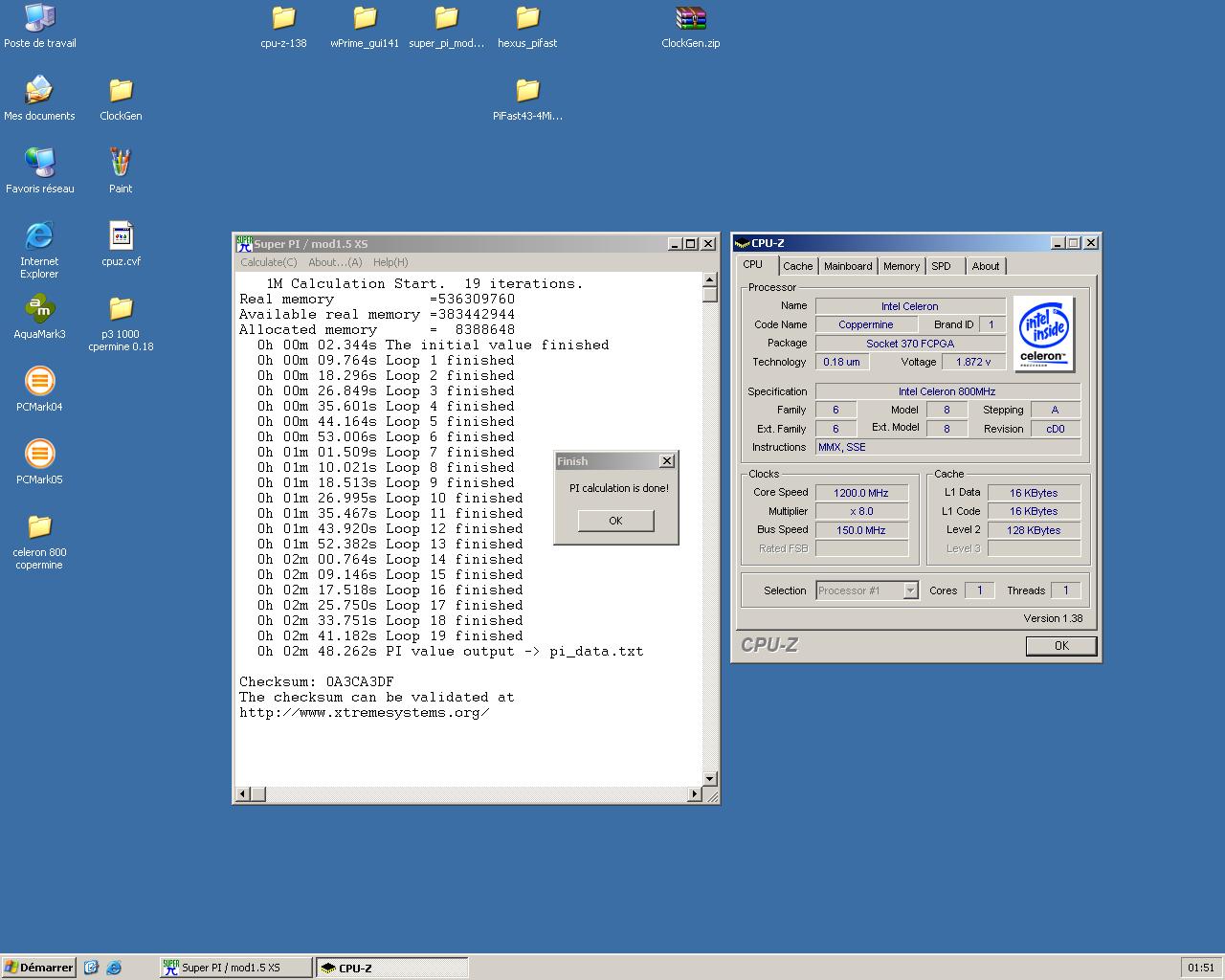Close the Finish dialog

tap(667, 461)
